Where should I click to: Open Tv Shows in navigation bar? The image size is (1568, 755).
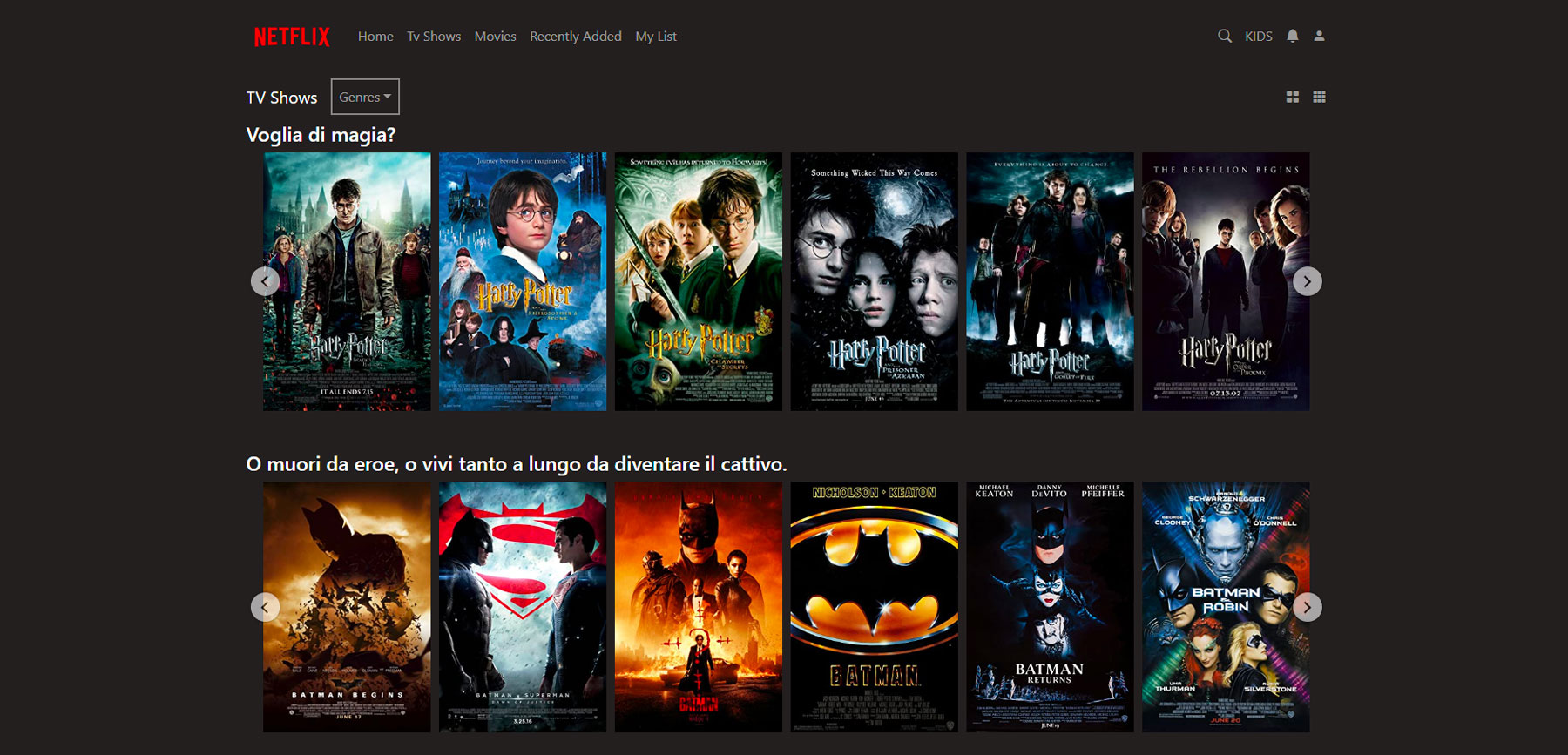[434, 37]
